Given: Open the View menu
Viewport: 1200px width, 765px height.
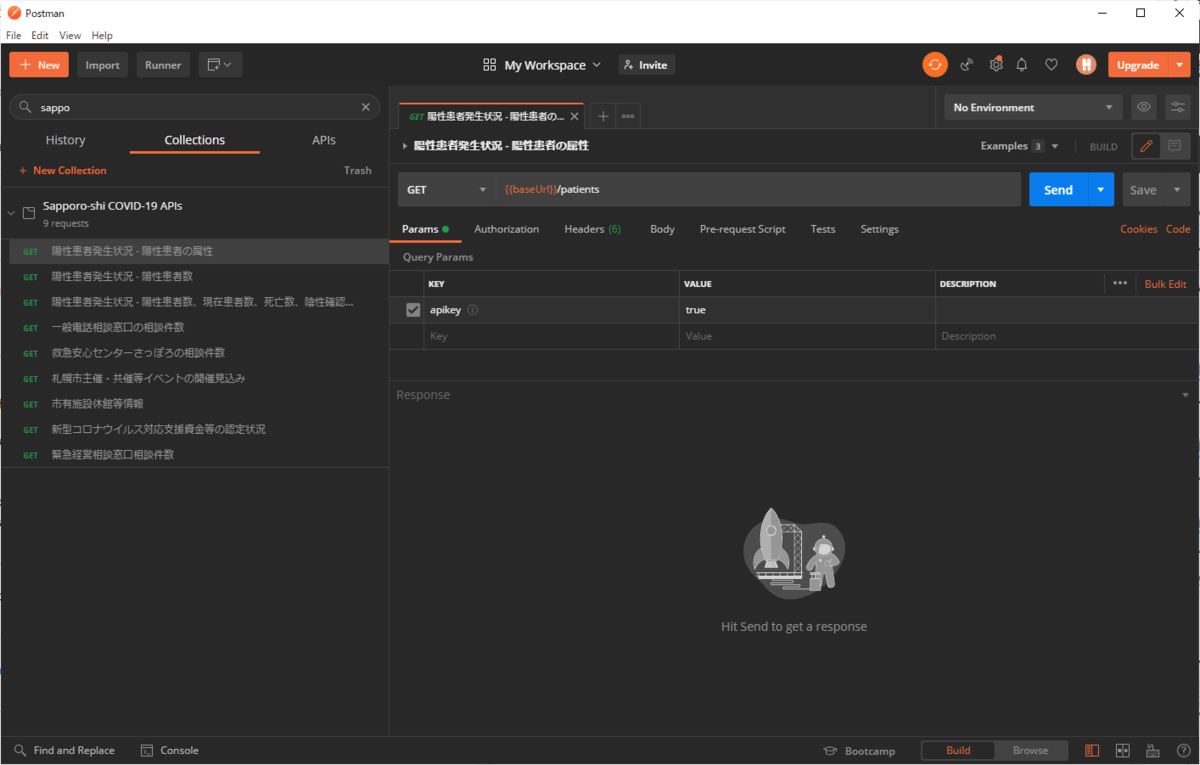Looking at the screenshot, I should [70, 35].
